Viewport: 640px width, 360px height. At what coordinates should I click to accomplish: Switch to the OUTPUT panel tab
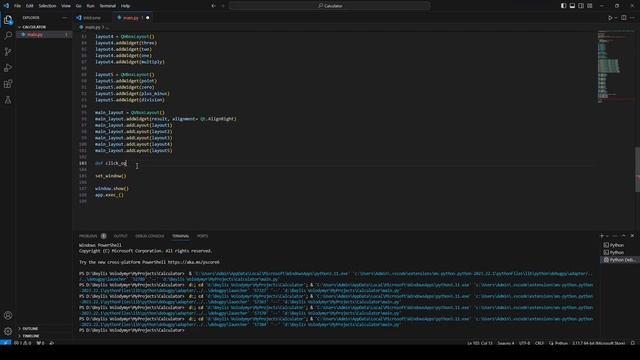(120, 236)
